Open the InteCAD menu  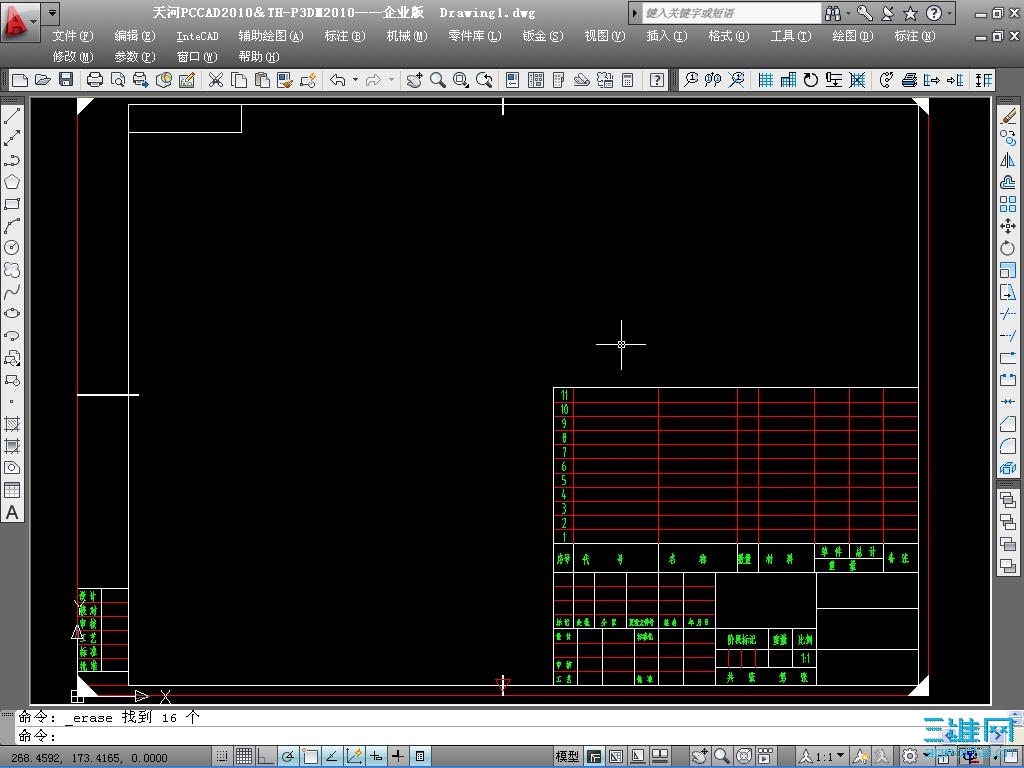tap(197, 37)
